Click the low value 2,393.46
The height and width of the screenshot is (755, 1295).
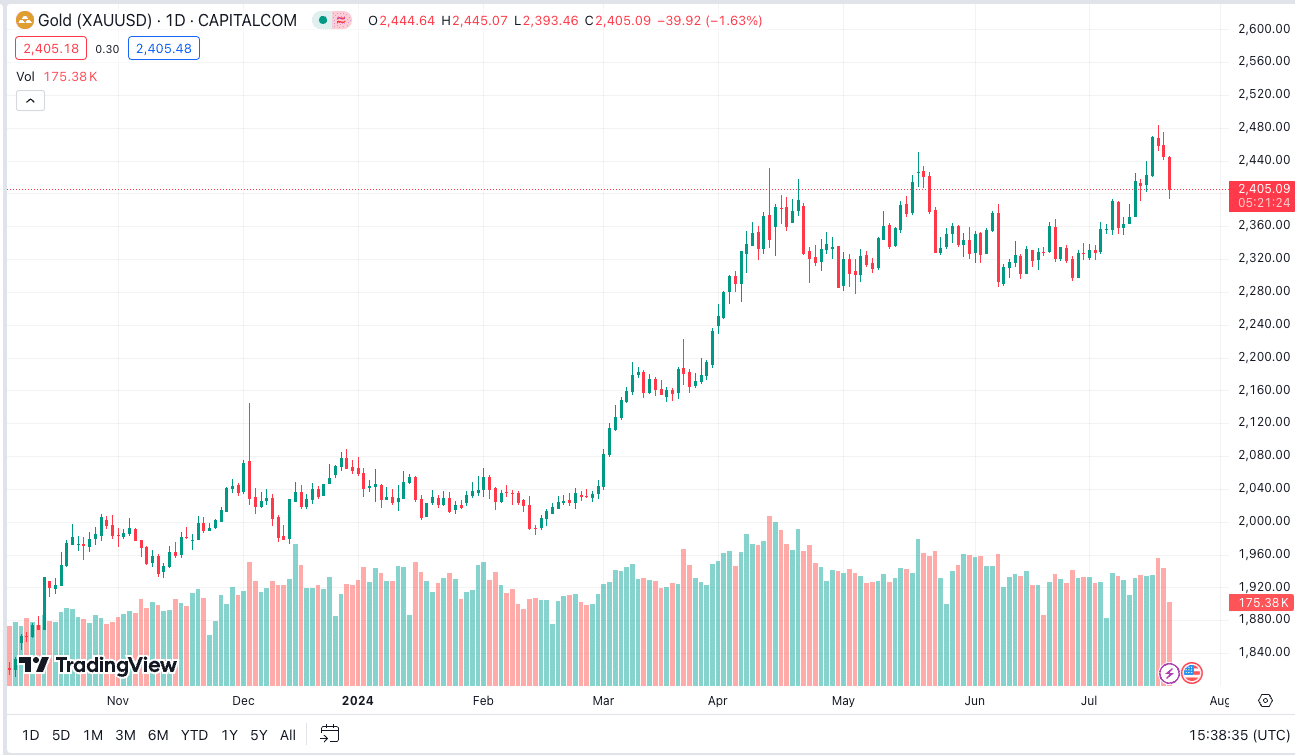[551, 20]
